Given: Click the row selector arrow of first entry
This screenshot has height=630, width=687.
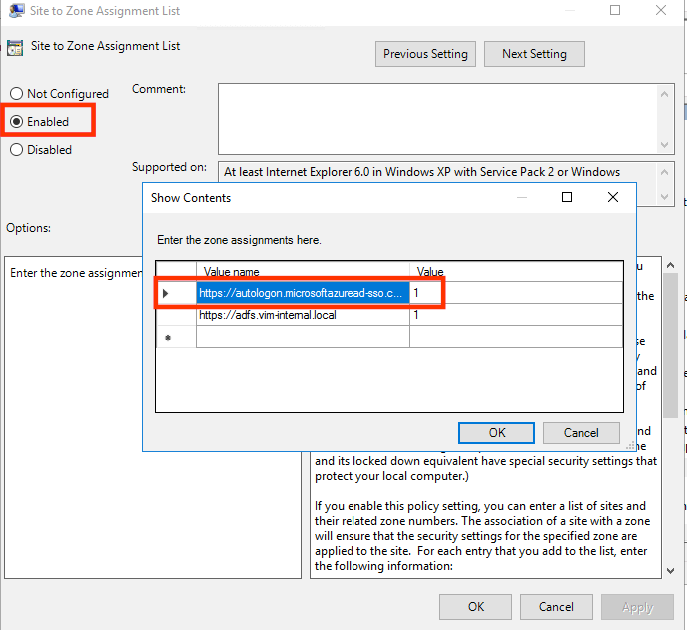Looking at the screenshot, I should (166, 293).
